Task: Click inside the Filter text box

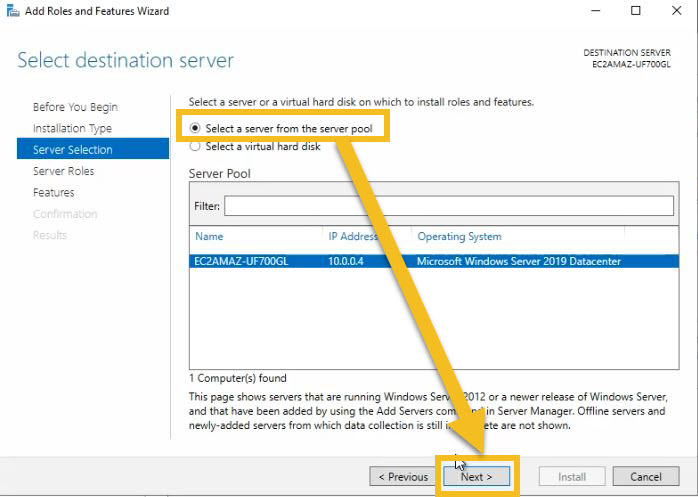Action: click(x=449, y=206)
